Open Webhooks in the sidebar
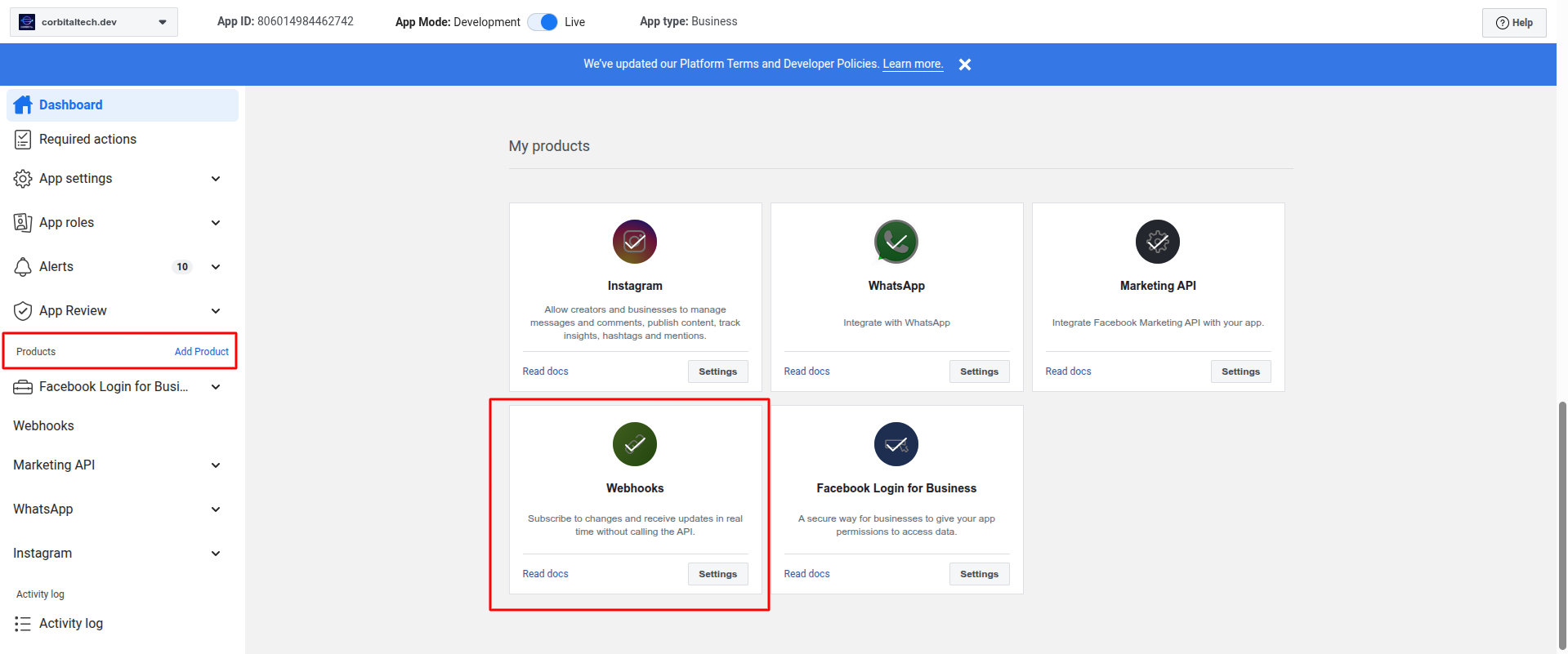The image size is (1568, 654). [43, 426]
